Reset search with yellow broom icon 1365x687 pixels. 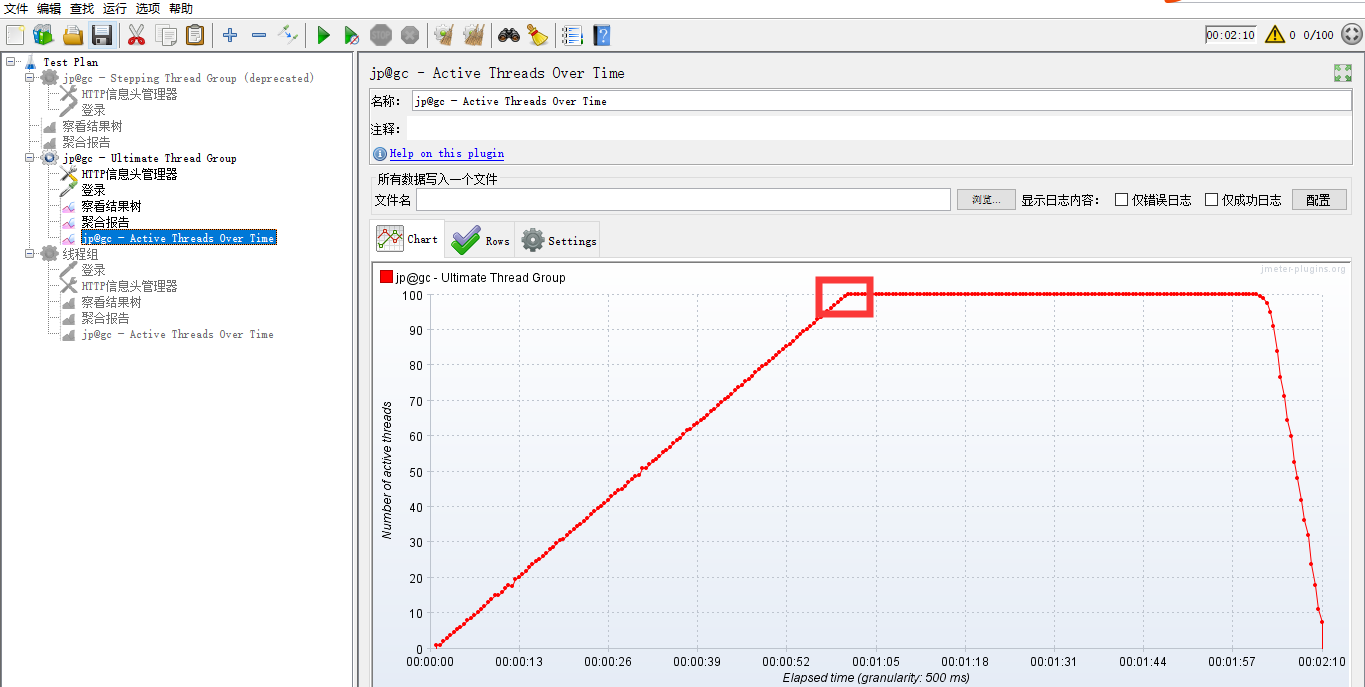tap(538, 35)
